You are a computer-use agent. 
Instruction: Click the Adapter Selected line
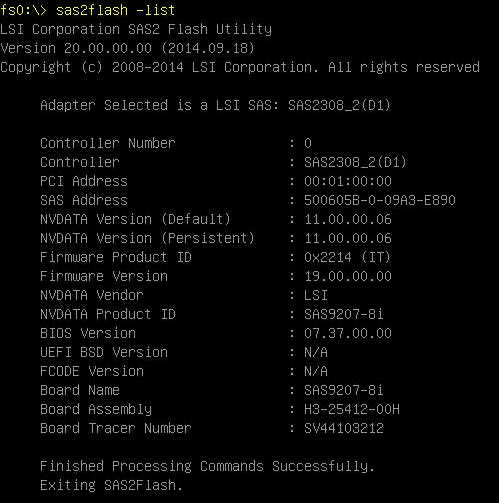(x=215, y=105)
